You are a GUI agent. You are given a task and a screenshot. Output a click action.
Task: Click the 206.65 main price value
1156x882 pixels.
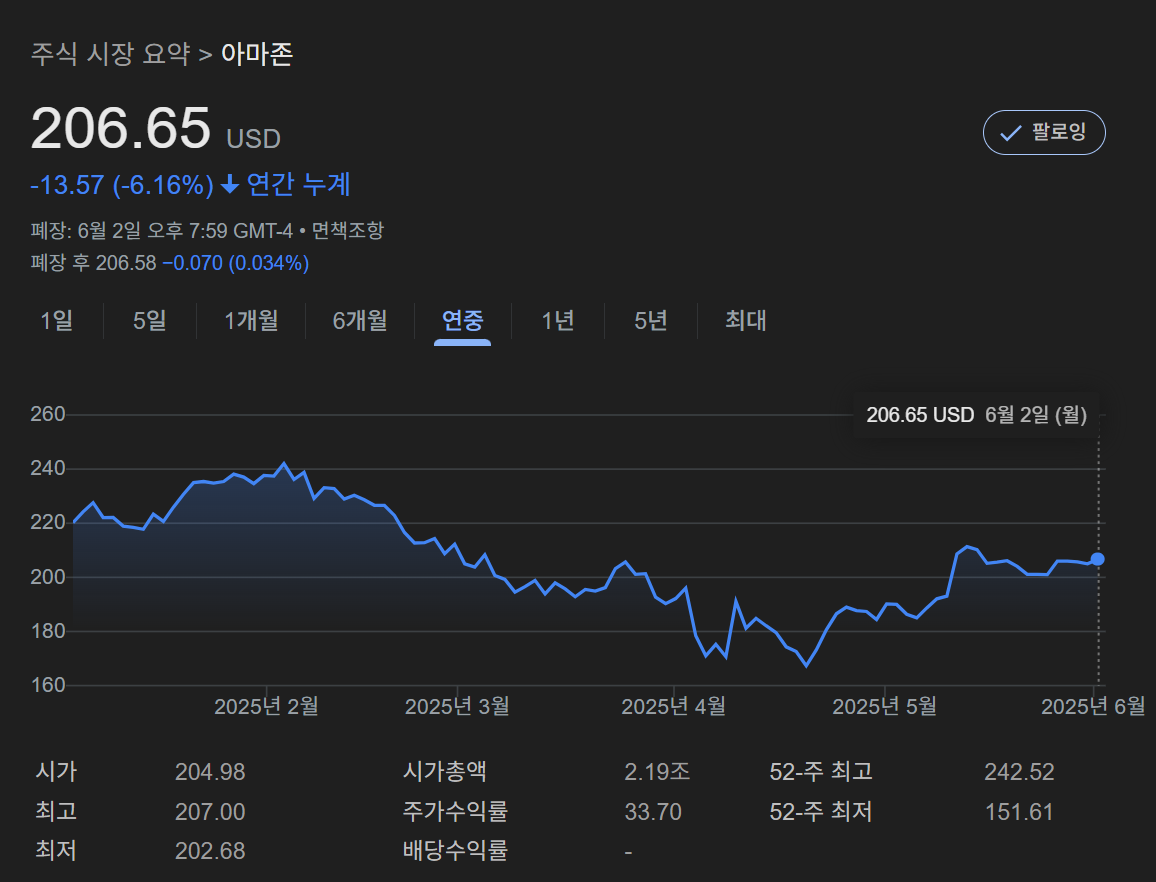pyautogui.click(x=120, y=128)
